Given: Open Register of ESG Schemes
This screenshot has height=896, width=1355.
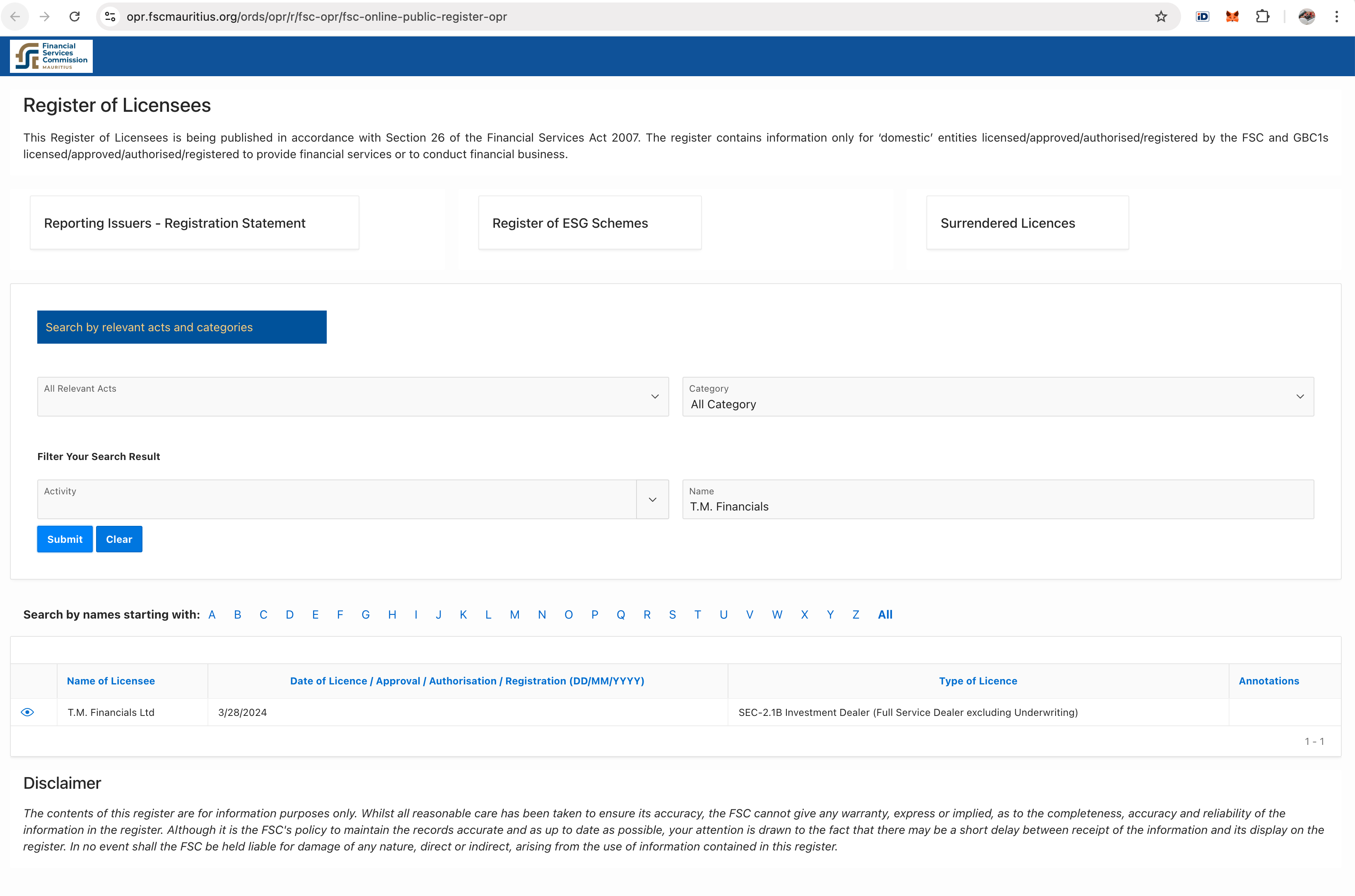Looking at the screenshot, I should pyautogui.click(x=589, y=223).
